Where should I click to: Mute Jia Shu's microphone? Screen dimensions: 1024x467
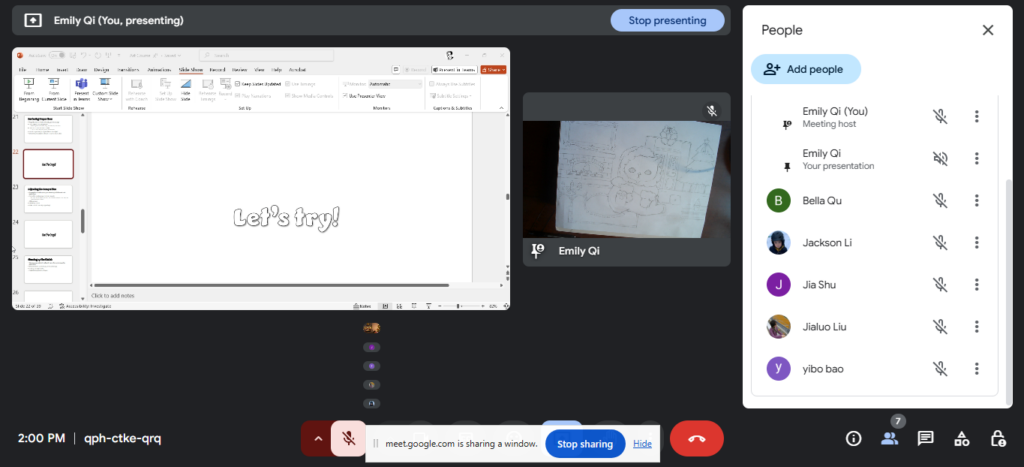(940, 285)
